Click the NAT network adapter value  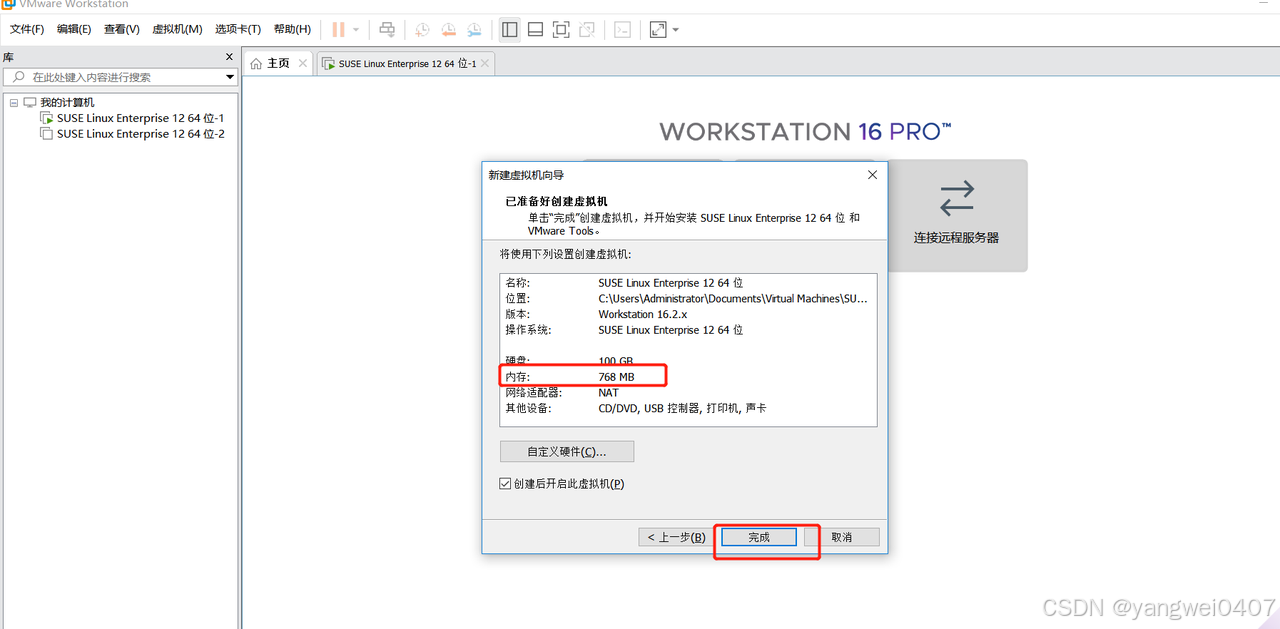[x=609, y=393]
